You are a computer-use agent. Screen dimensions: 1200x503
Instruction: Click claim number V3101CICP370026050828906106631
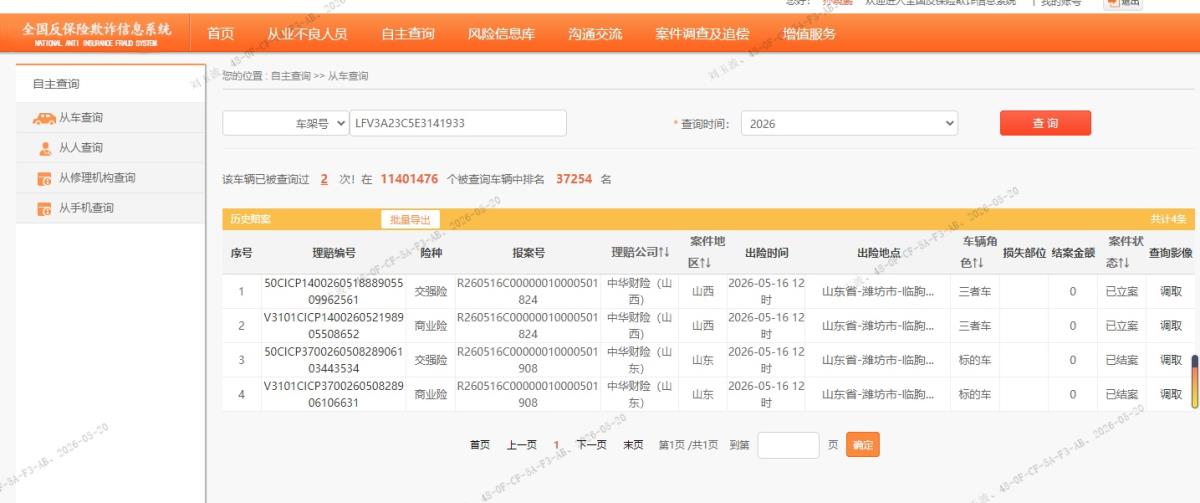coord(334,393)
